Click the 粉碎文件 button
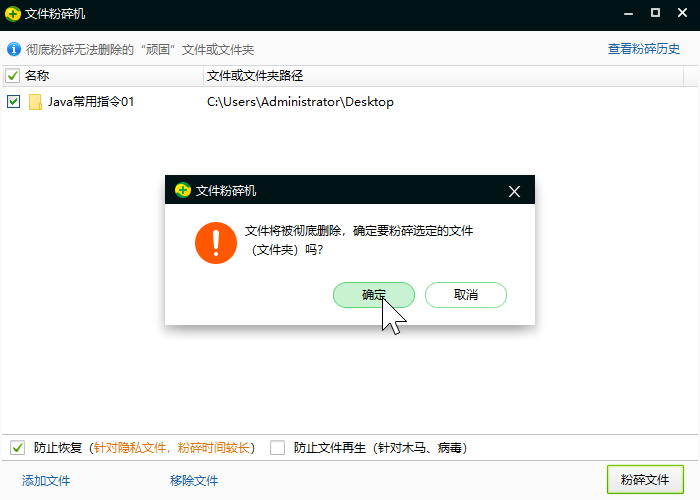 tap(645, 479)
